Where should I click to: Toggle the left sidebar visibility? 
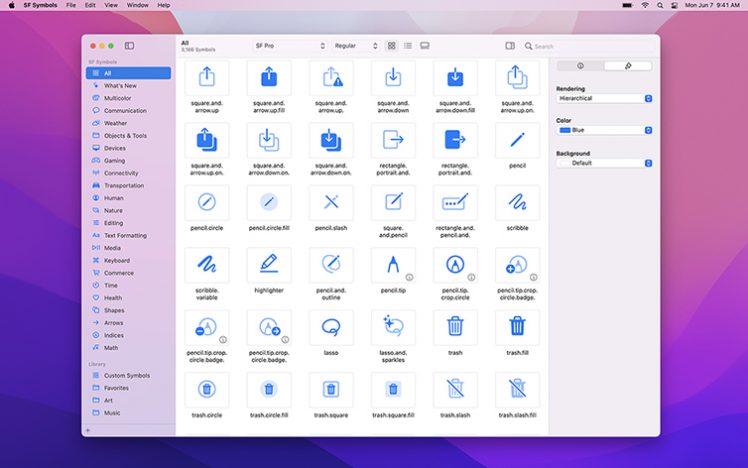[129, 46]
